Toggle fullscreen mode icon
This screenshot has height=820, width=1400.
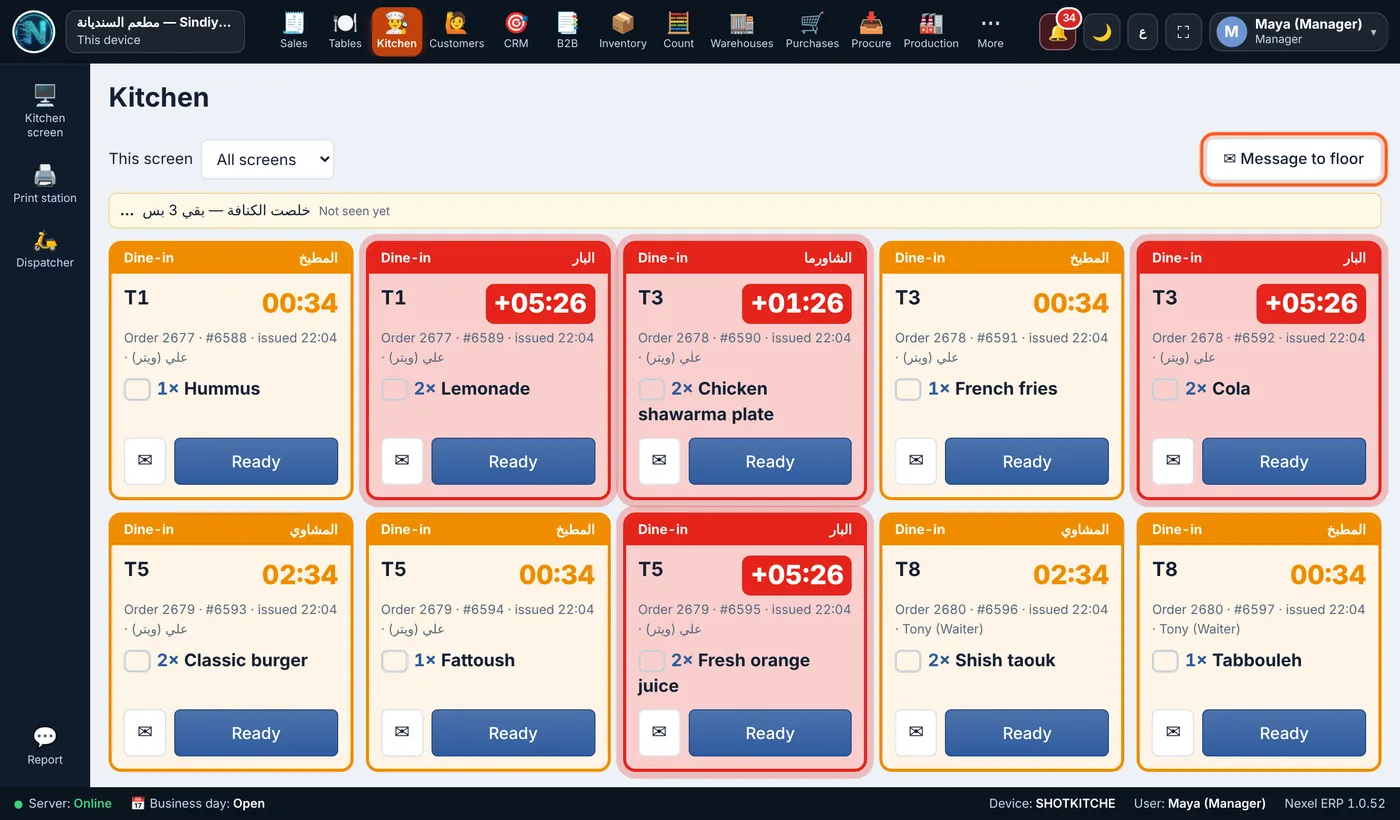(1183, 32)
